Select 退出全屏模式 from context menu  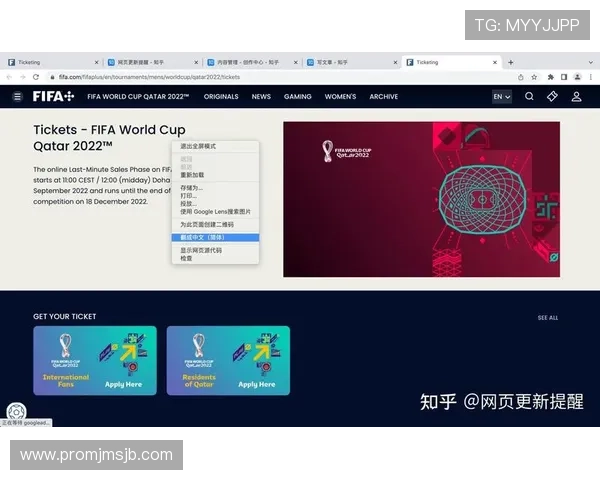pyautogui.click(x=215, y=146)
